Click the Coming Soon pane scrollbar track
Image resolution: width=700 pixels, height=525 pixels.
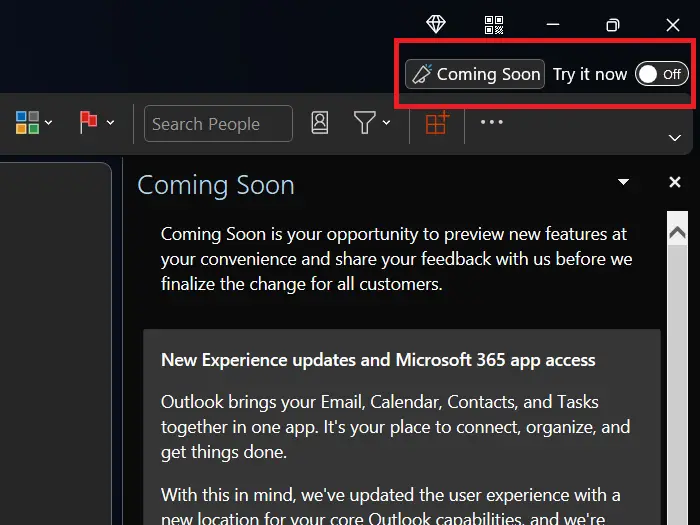pos(677,384)
